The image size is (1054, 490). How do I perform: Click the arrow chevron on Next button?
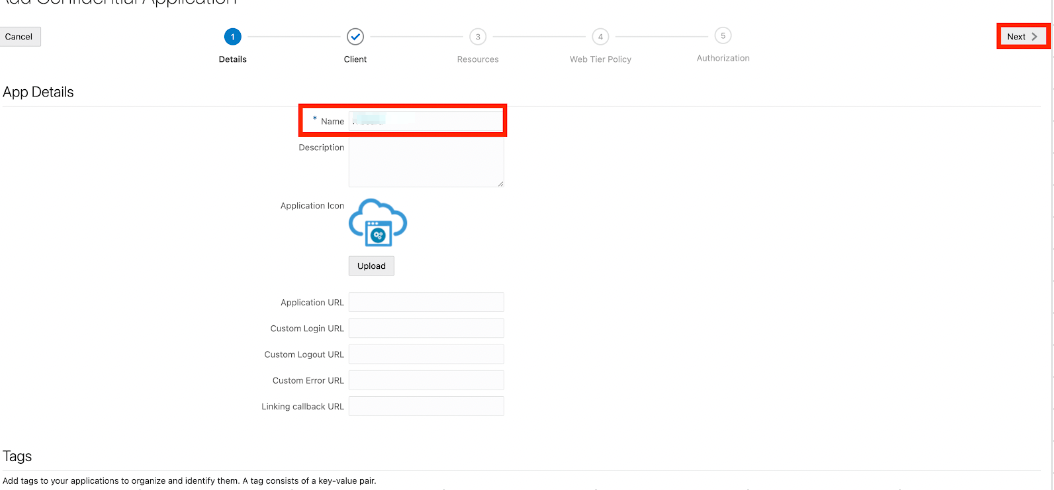click(x=1034, y=37)
